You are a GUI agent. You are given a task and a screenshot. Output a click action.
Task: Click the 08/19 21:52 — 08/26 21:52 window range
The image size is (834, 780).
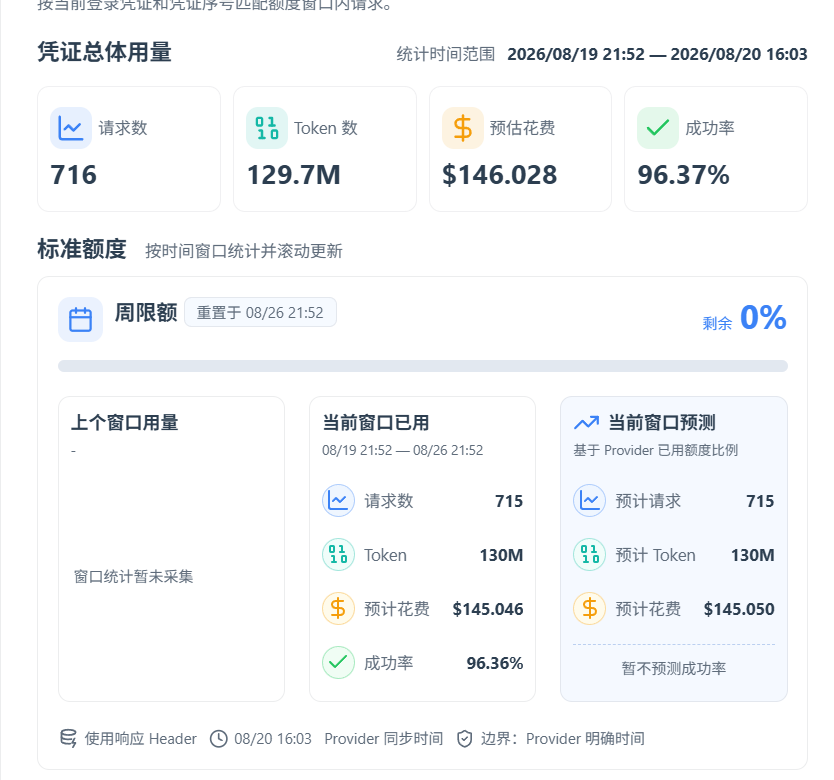403,450
